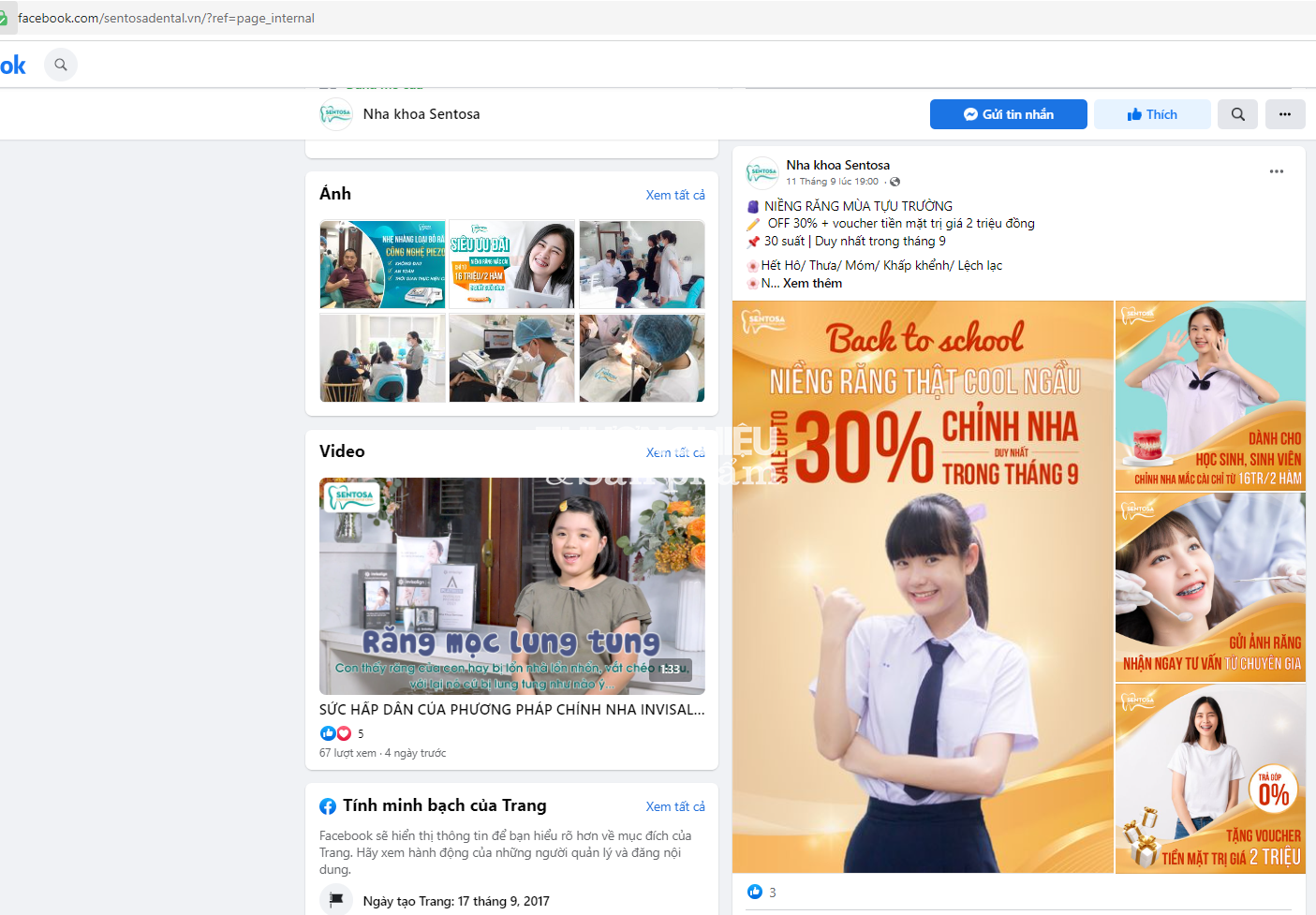The height and width of the screenshot is (915, 1316).
Task: Click the Gửi tin nhắn button
Action: (x=1008, y=113)
